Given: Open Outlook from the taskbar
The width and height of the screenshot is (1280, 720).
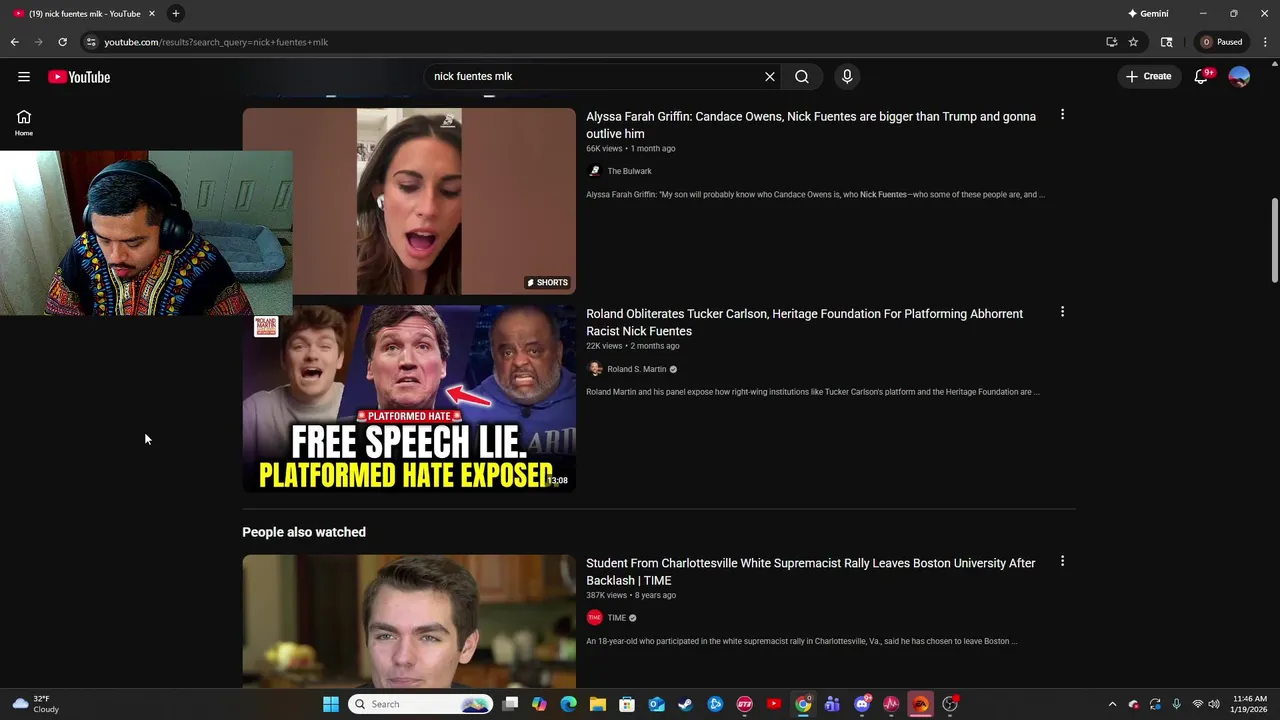Looking at the screenshot, I should tap(657, 704).
